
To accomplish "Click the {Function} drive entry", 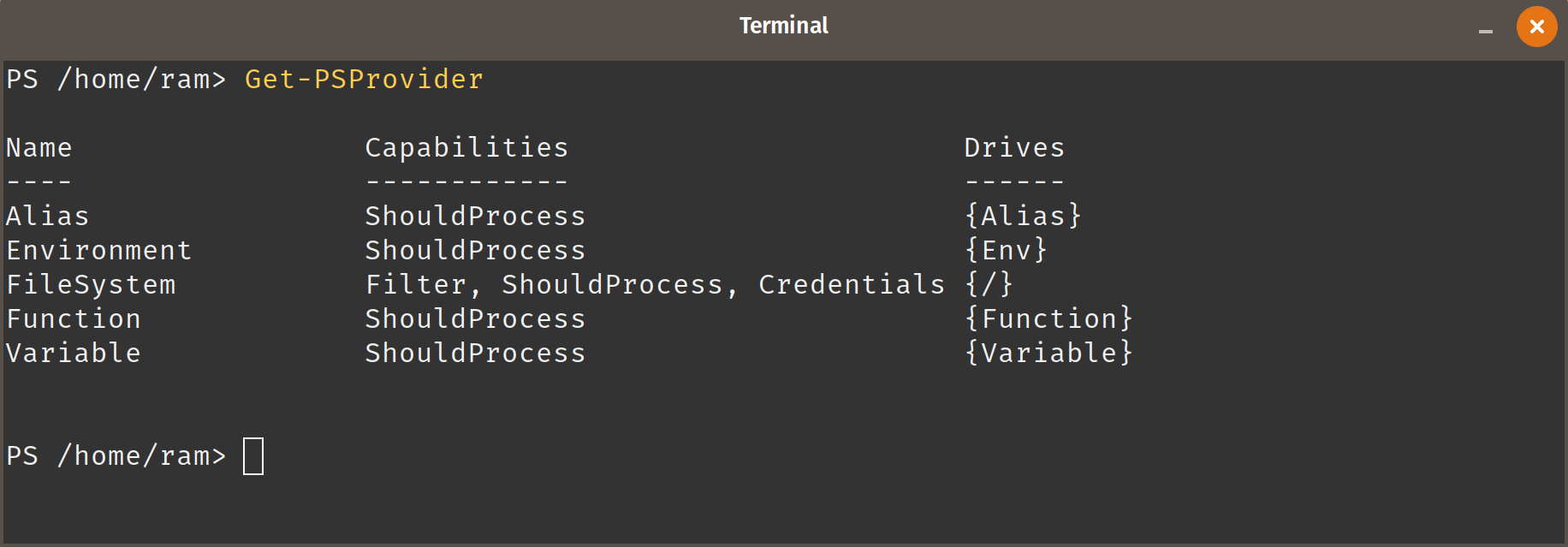I will pyautogui.click(x=1049, y=318).
